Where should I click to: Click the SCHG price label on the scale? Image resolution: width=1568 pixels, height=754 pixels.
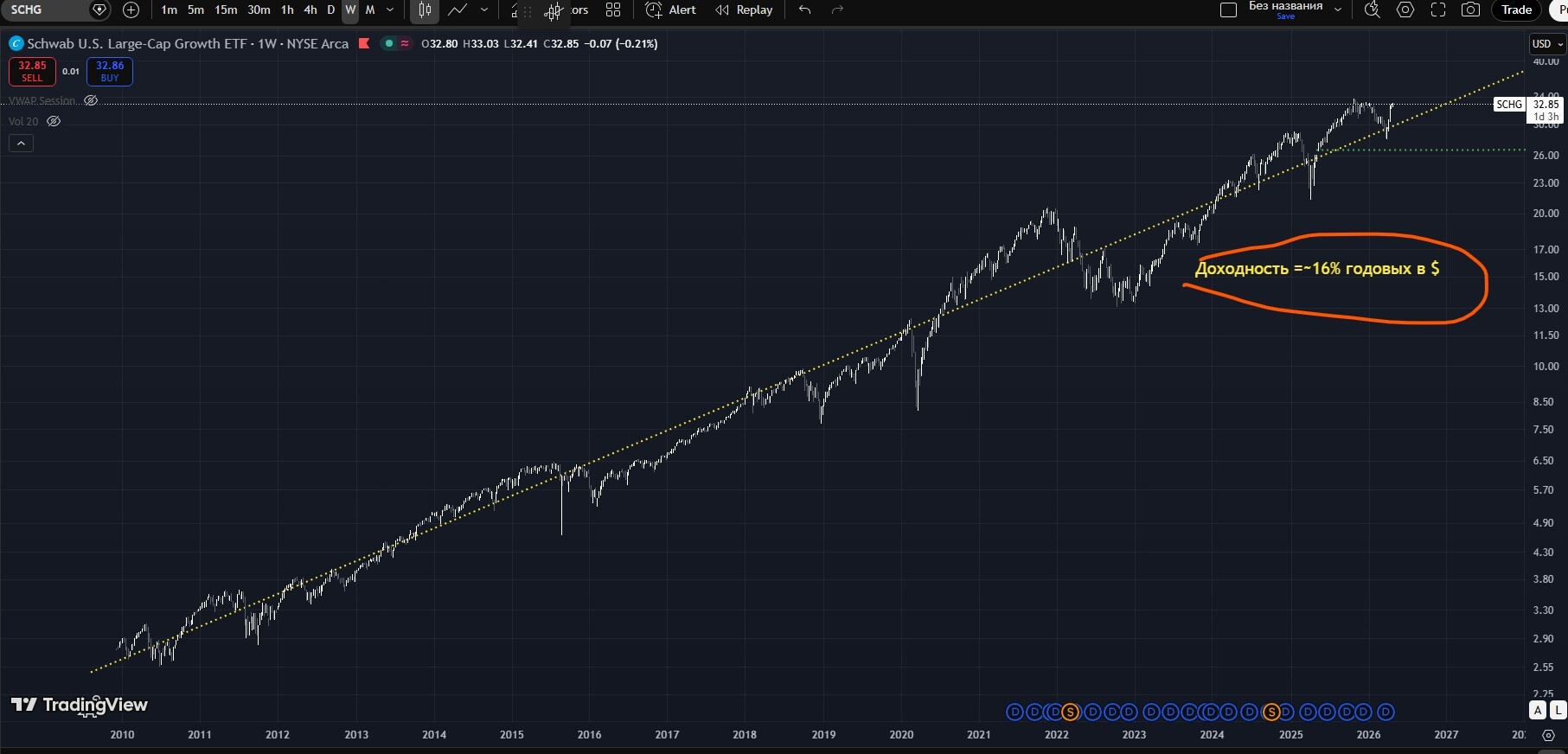(1509, 104)
